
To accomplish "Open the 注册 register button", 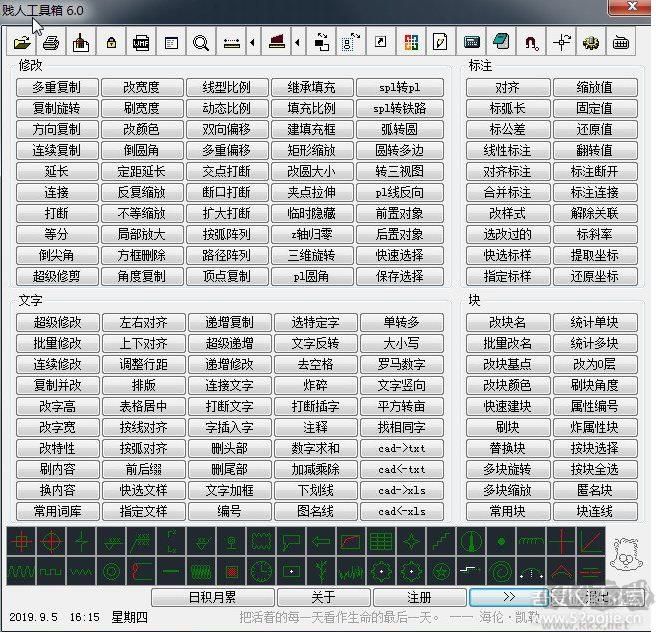I will point(418,597).
